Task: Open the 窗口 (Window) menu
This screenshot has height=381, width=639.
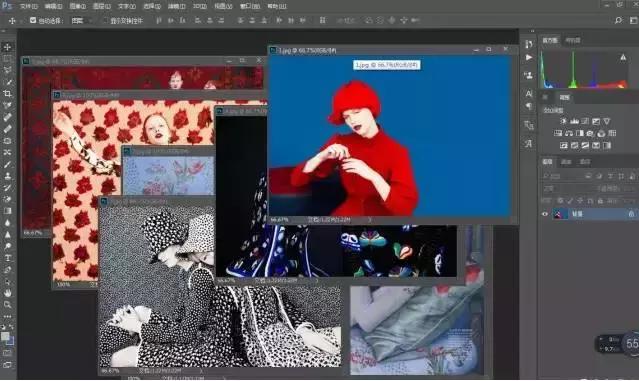Action: (x=250, y=6)
